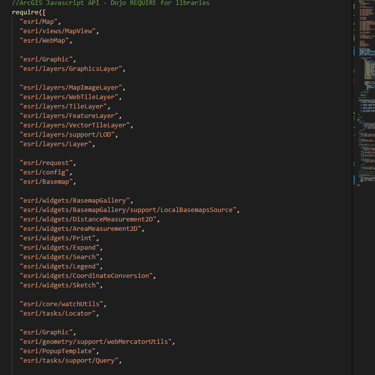
Task: Click "esri/layers/TileLayer" string
Action: [x=63, y=106]
